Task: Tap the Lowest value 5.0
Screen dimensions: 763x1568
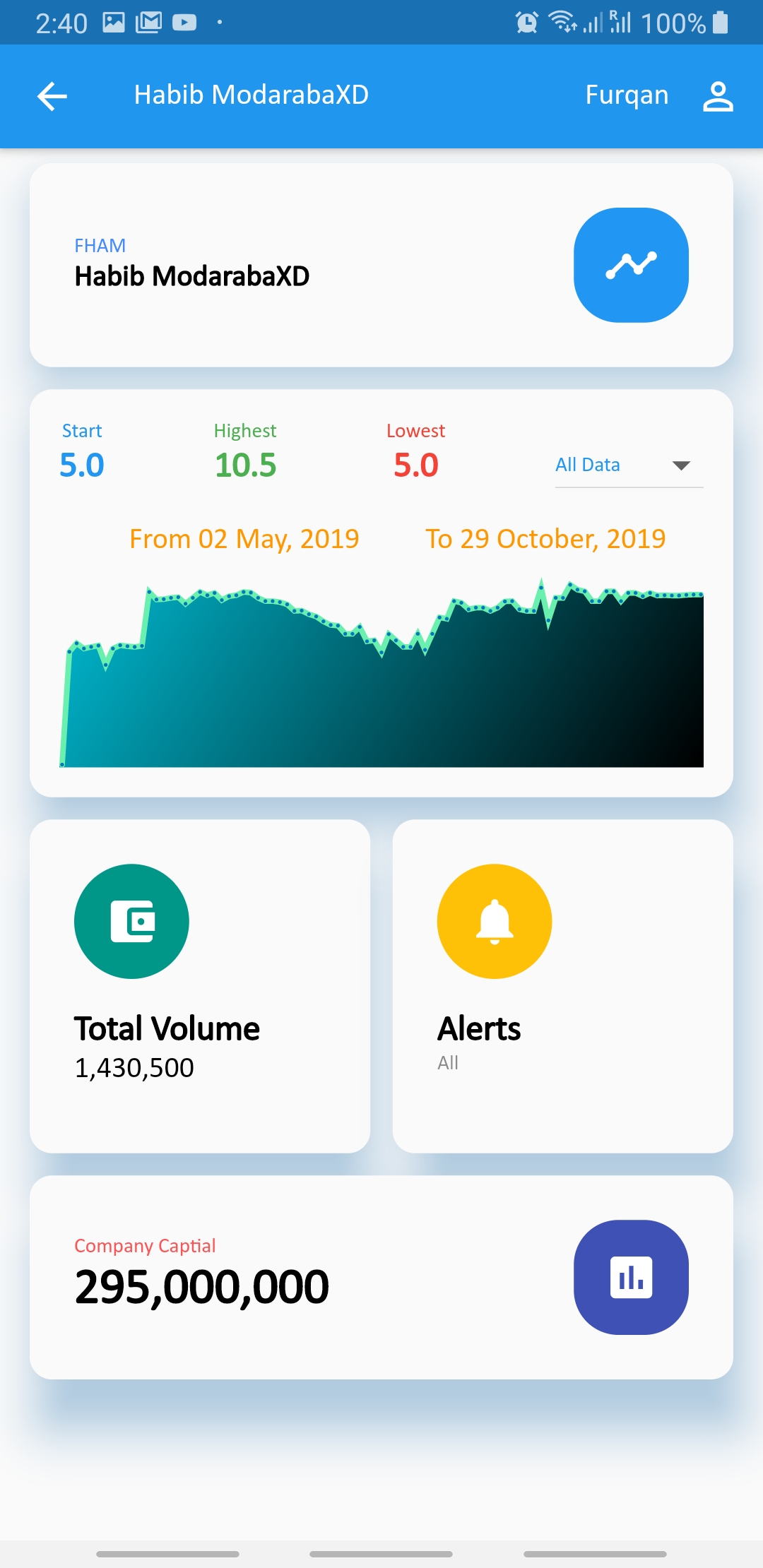Action: [x=416, y=465]
